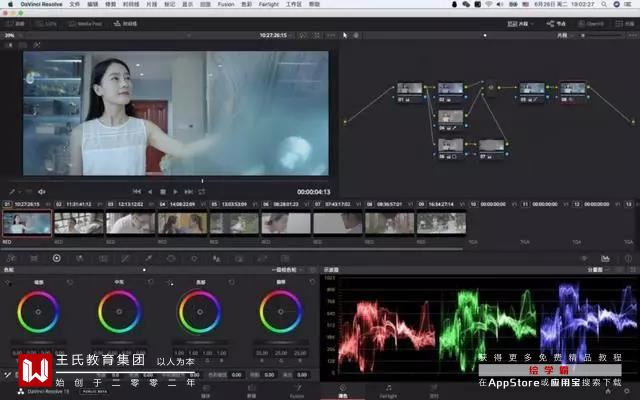Viewport: 640px width, 400px height.
Task: Toggle the OpenFX panel button
Action: pyautogui.click(x=591, y=24)
